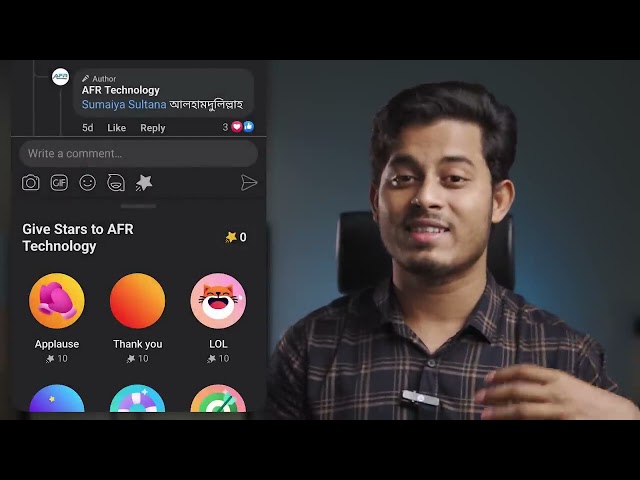Choose the spinning wheel gift in second row
640x480 pixels.
138,398
